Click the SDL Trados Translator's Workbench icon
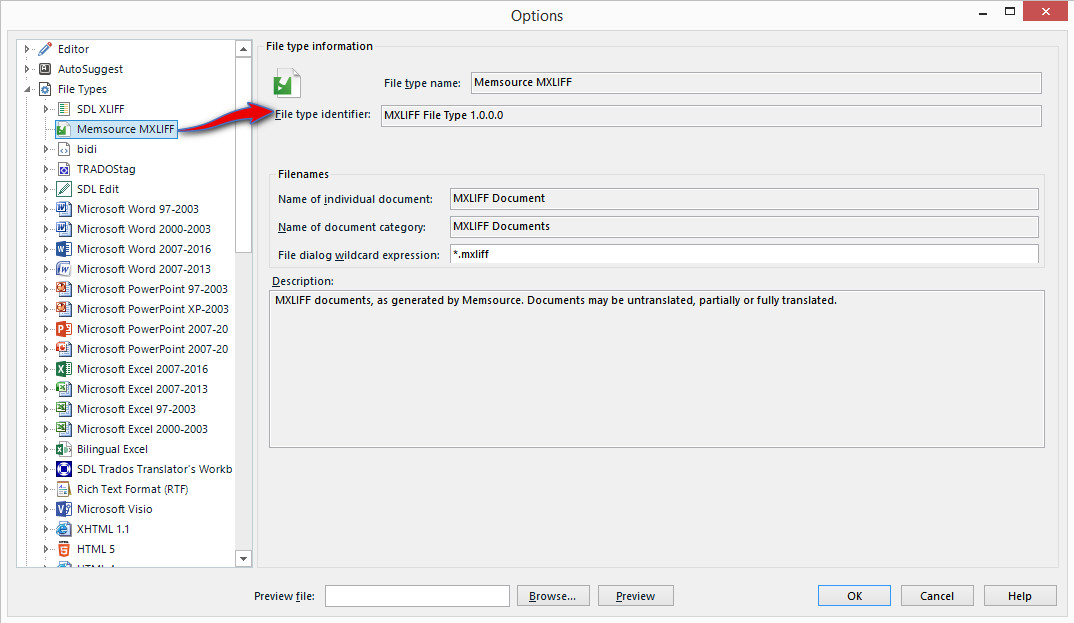1074x623 pixels. pyautogui.click(x=62, y=468)
